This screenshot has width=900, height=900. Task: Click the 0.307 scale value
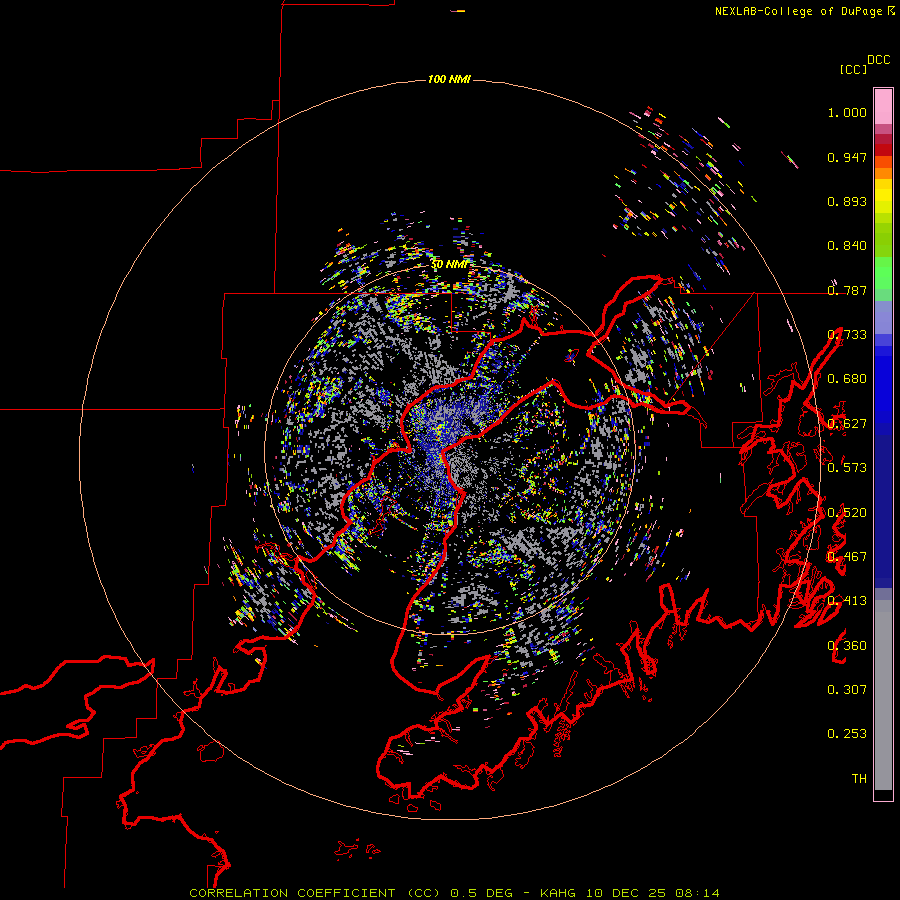pos(847,690)
